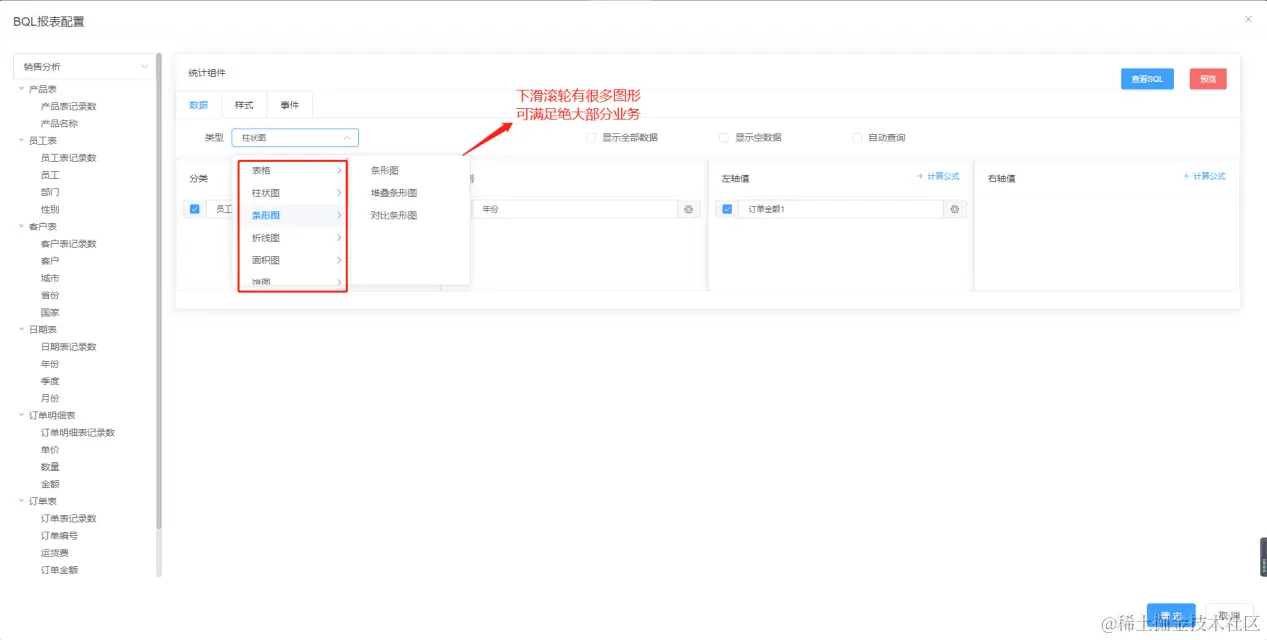Image resolution: width=1267 pixels, height=640 pixels.
Task: Select 日期表记录数 in the tree
Action: 68,347
